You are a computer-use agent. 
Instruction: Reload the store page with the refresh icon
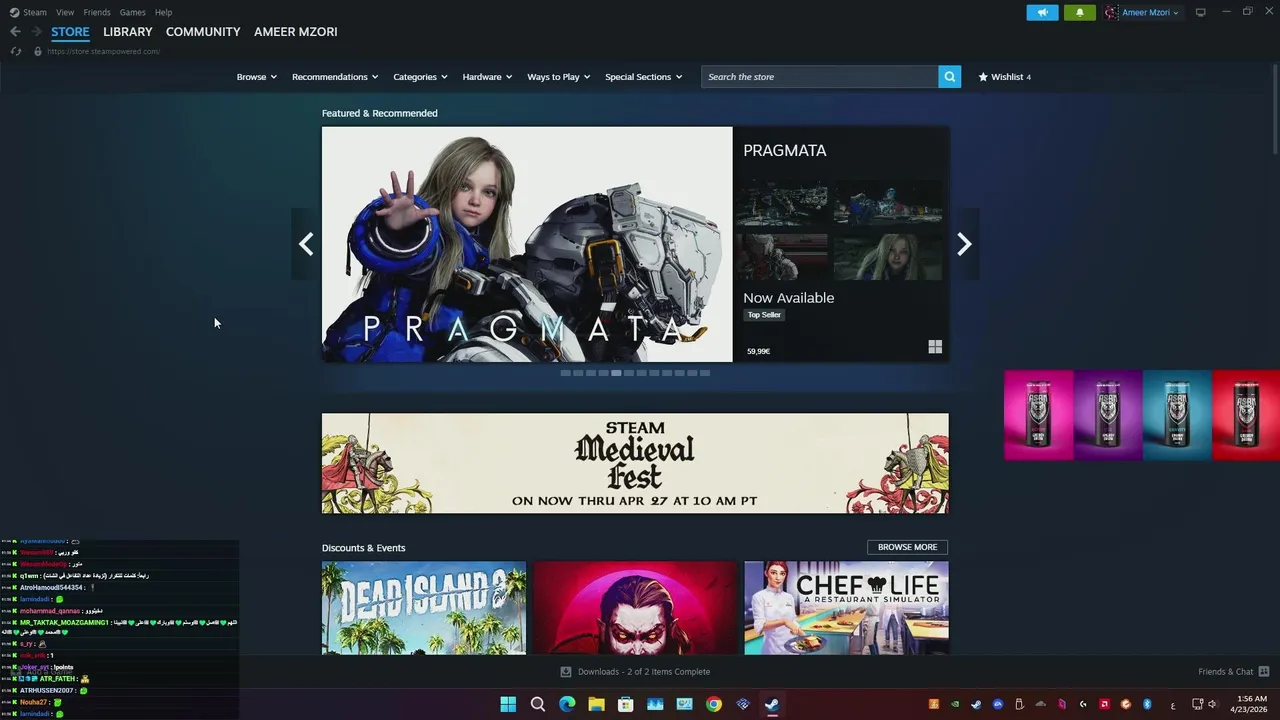(x=16, y=51)
